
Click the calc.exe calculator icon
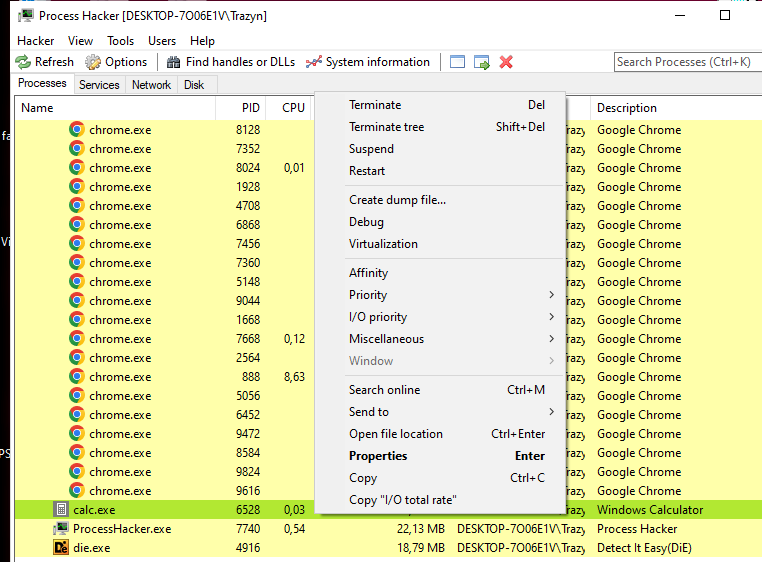point(60,510)
